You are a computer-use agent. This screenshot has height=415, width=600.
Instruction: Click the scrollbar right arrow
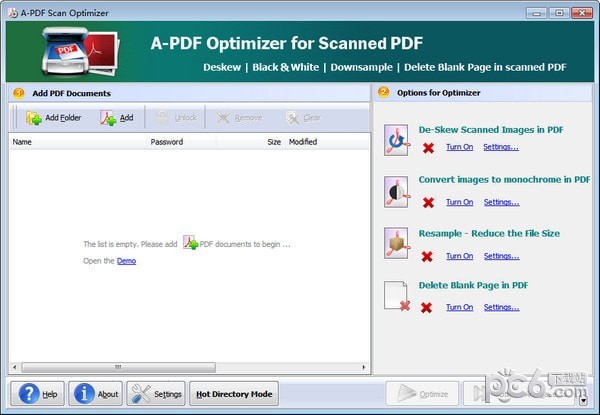364,368
